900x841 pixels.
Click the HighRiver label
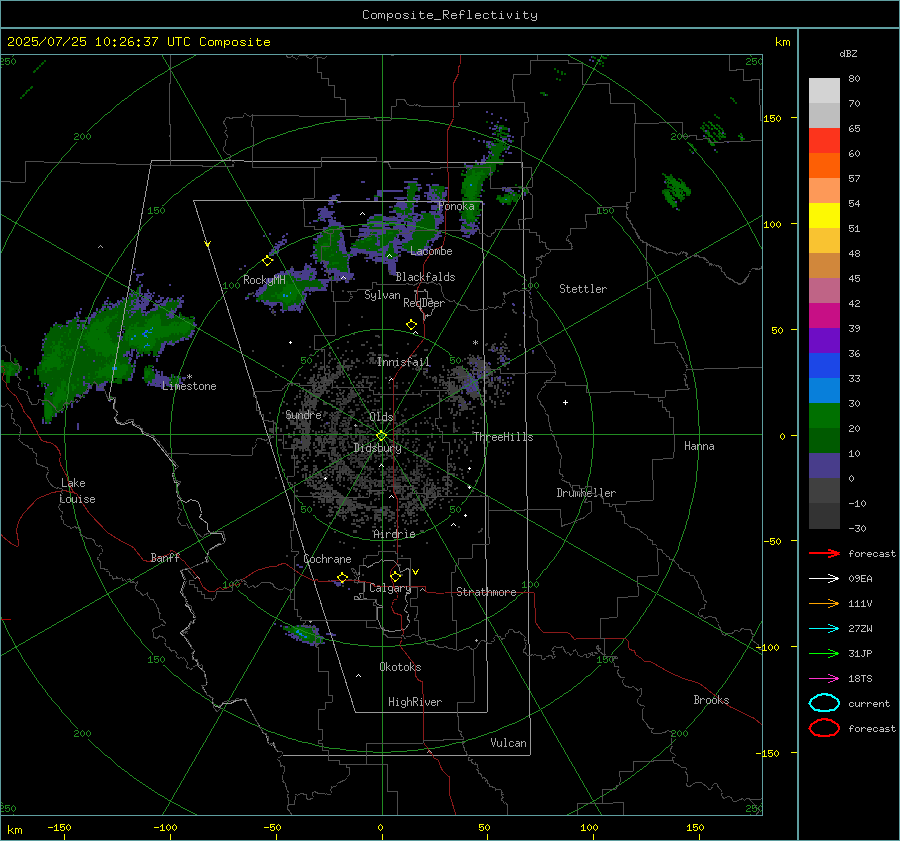point(415,702)
